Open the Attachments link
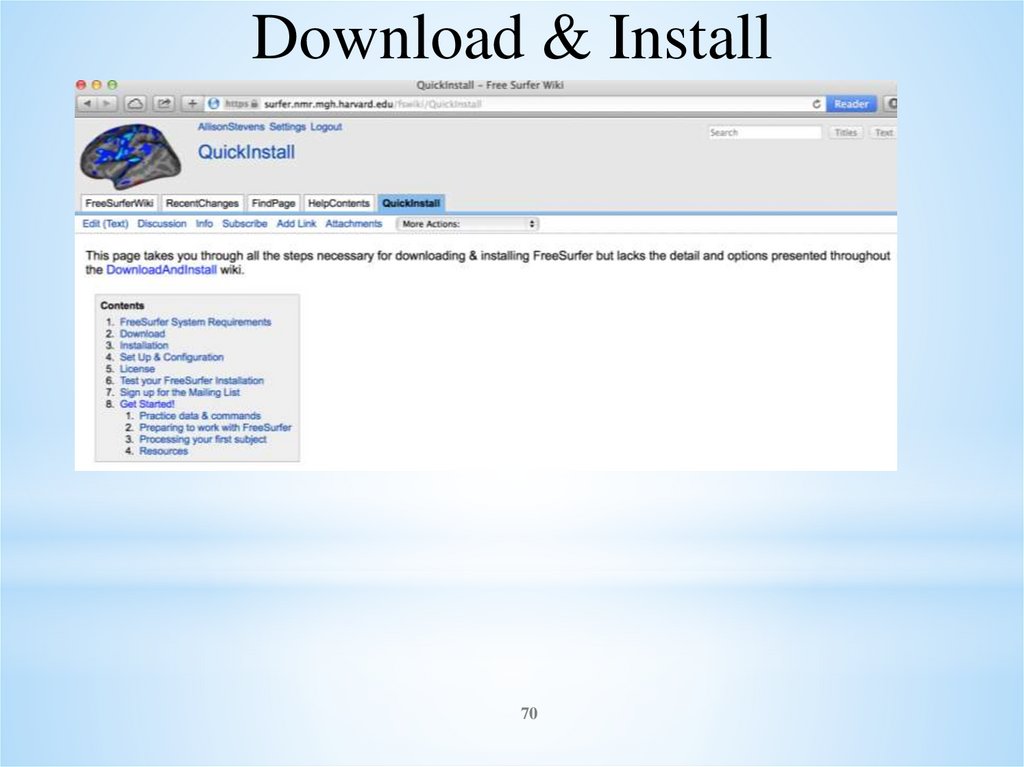This screenshot has height=767, width=1024. point(354,223)
